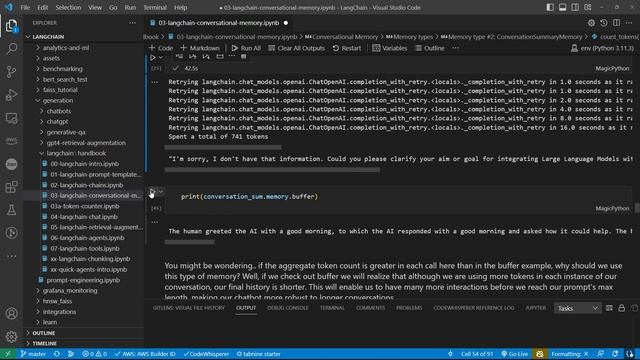Open the File menu
The height and width of the screenshot is (360, 640).
[25, 7]
